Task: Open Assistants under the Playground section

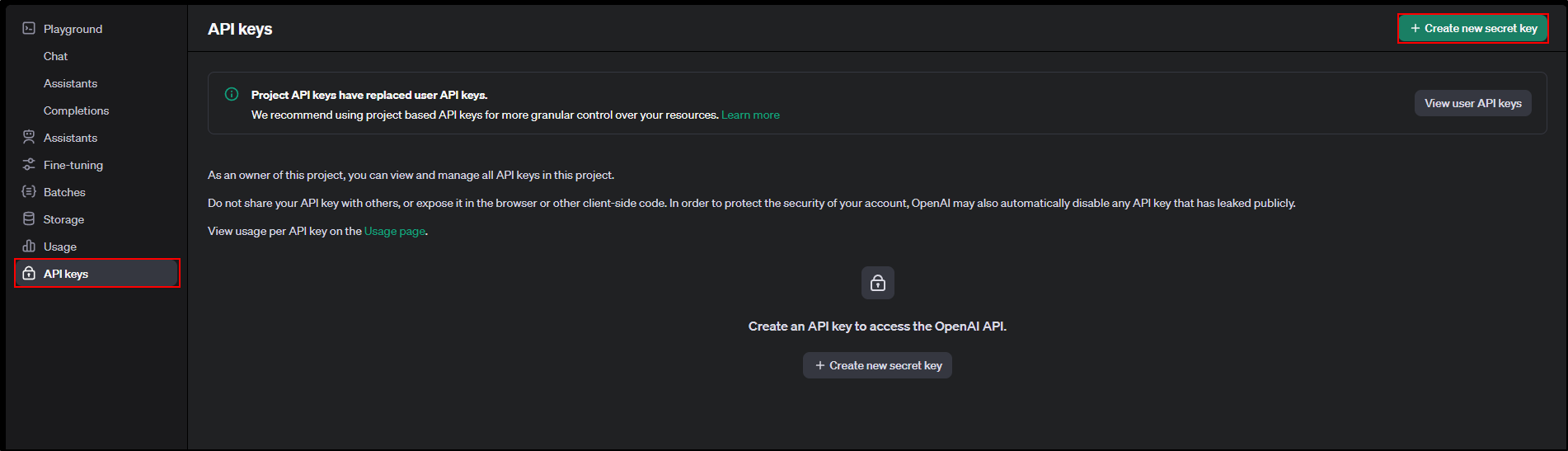Action: (x=70, y=83)
